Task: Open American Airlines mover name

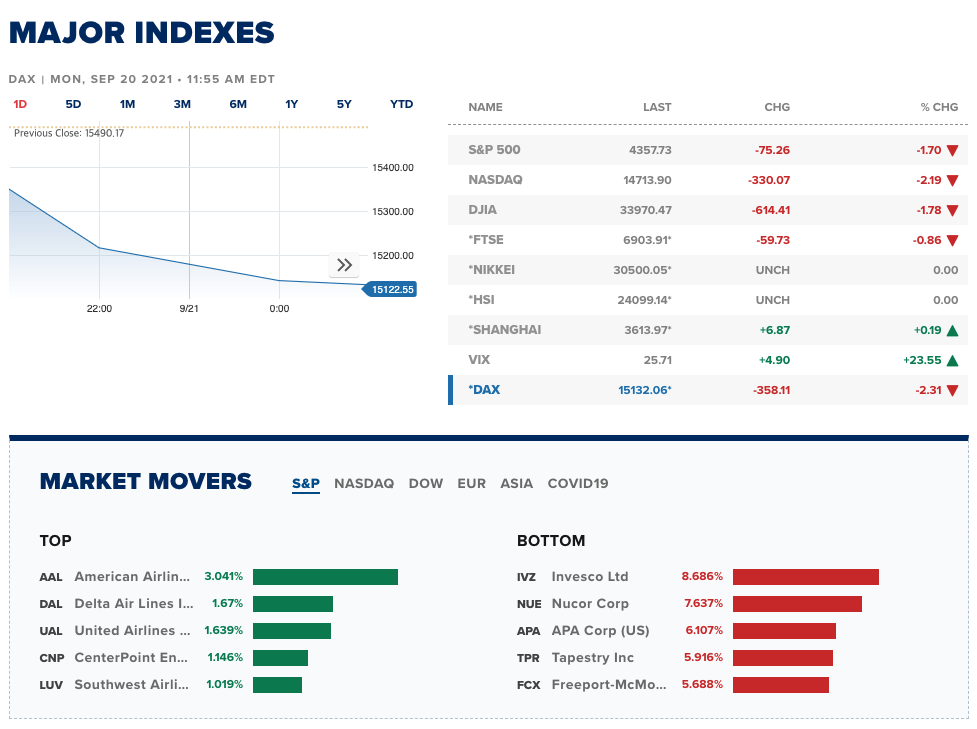Action: point(132,576)
